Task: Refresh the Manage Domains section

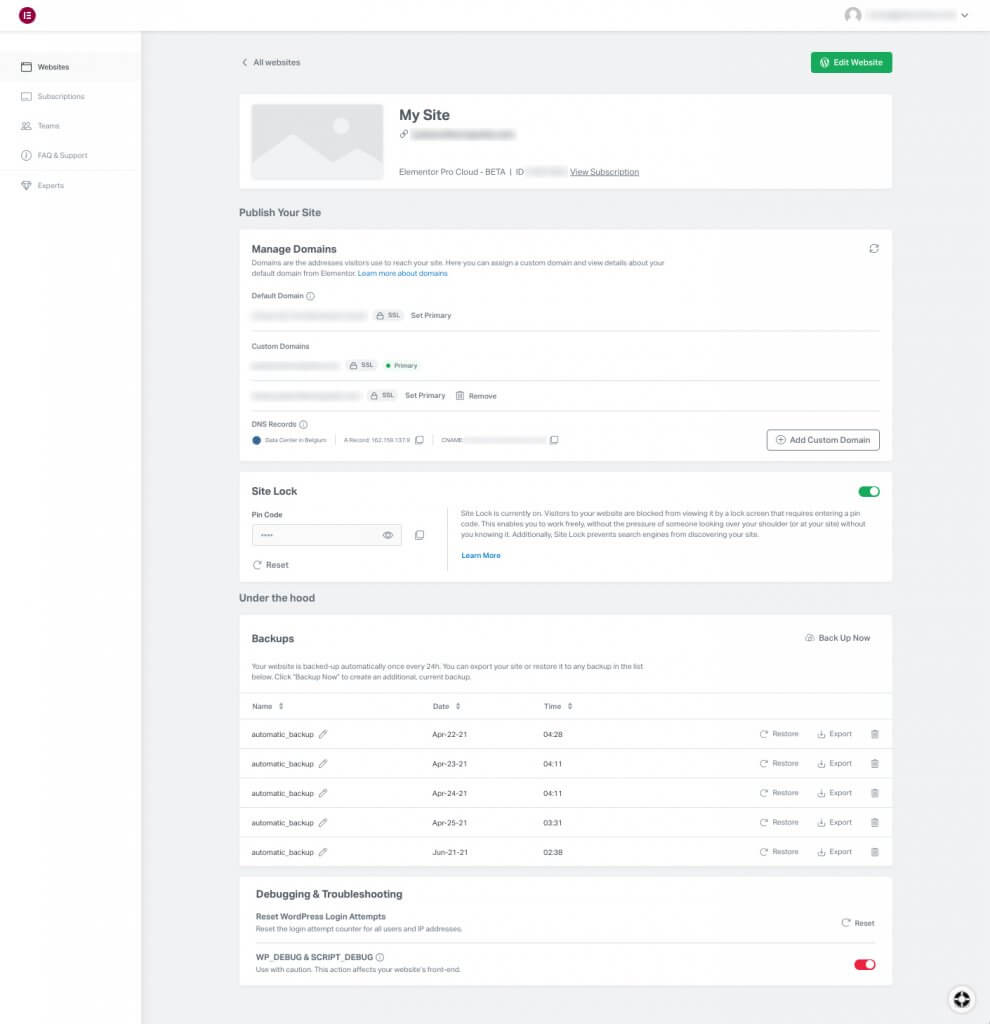Action: tap(874, 248)
